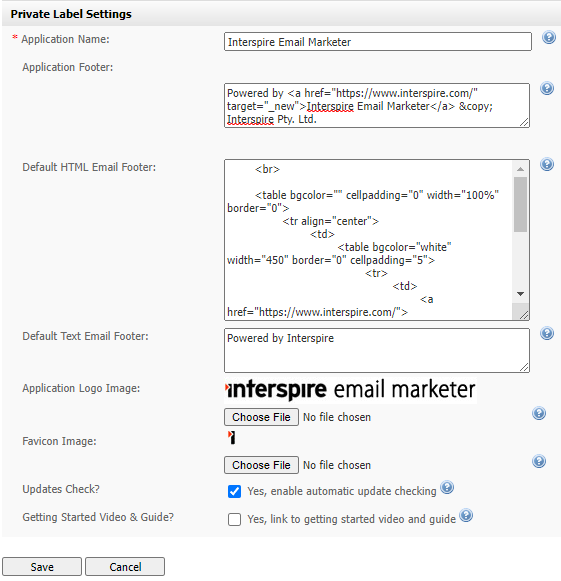This screenshot has height=581, width=561.
Task: Open help icon beside automatic update checking
Action: 447,487
